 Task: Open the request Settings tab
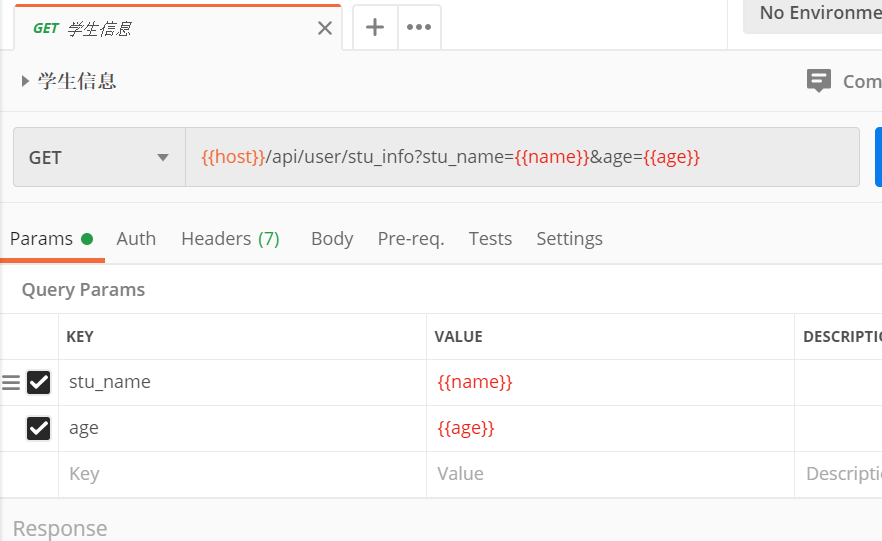coord(569,238)
